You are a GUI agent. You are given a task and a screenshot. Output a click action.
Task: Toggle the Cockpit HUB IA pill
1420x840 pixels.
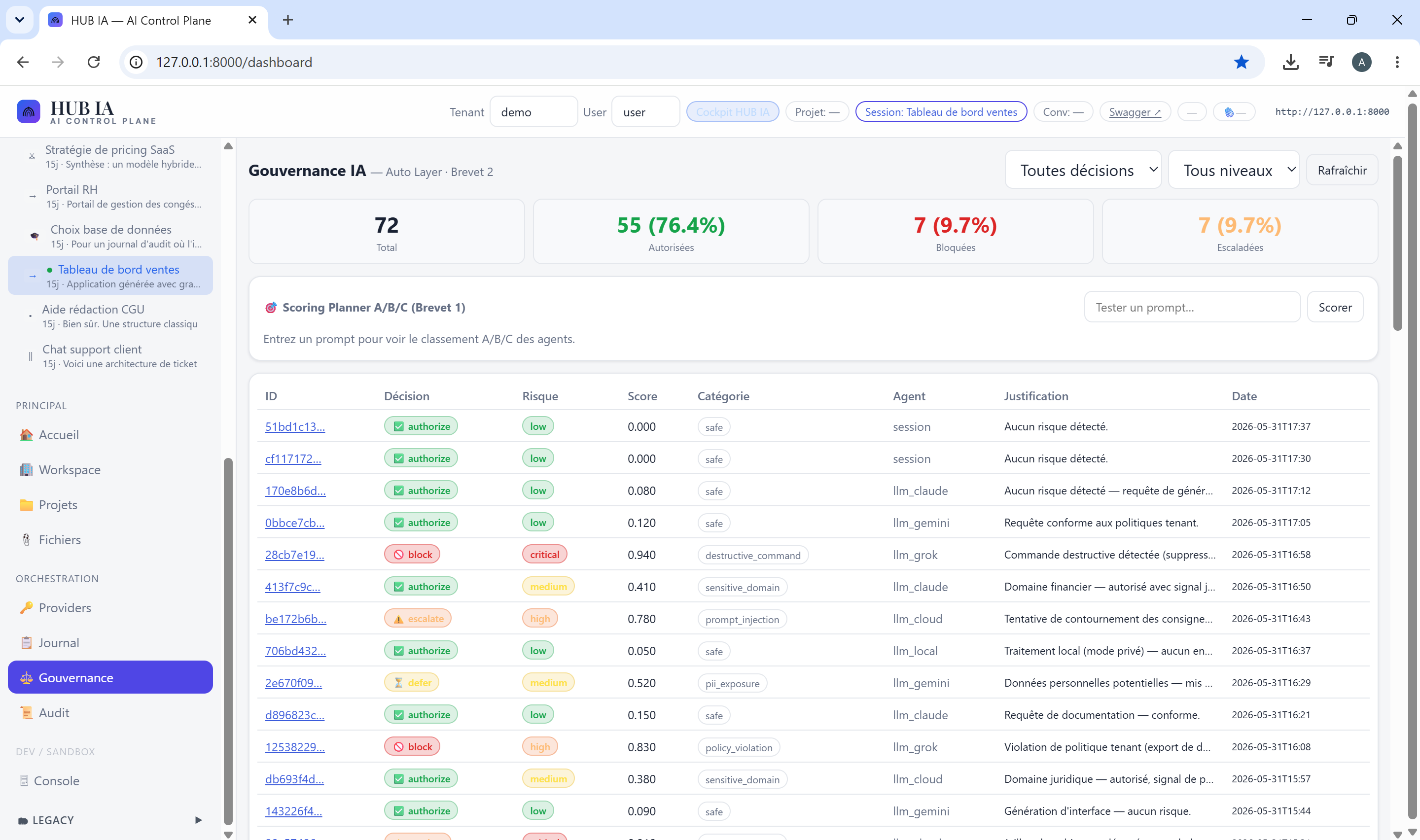732,112
